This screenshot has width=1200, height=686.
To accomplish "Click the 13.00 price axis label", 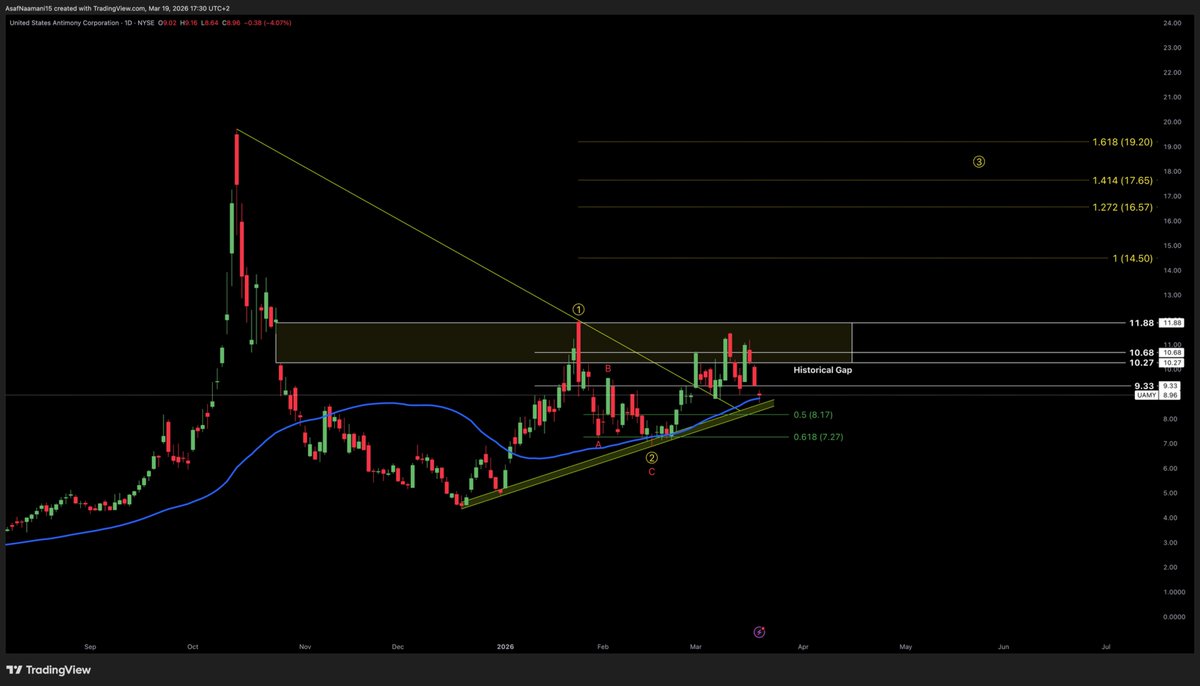I will pyautogui.click(x=1173, y=295).
